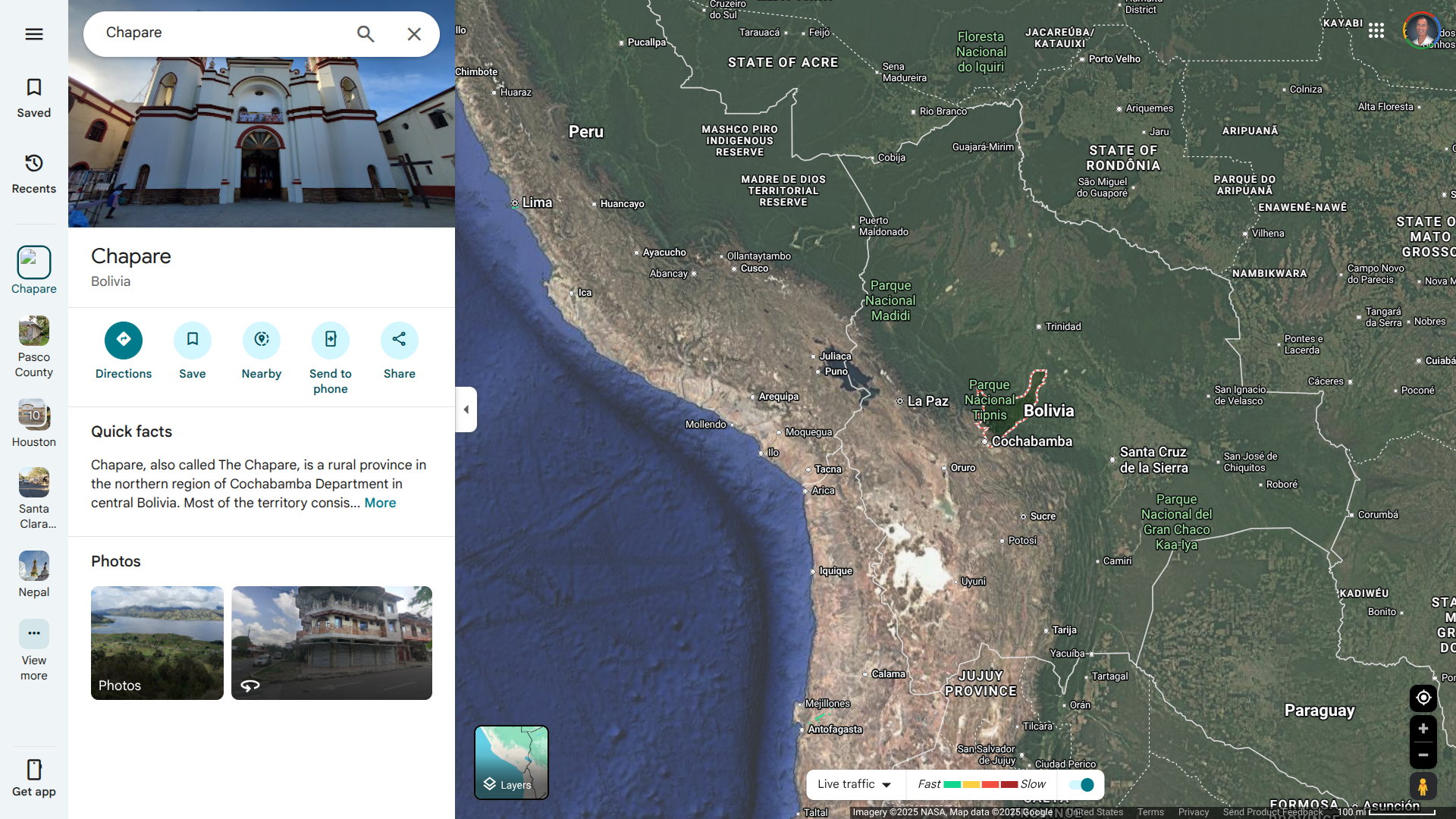Viewport: 1456px width, 819px height.
Task: Collapse the side panel with arrow
Action: click(466, 409)
